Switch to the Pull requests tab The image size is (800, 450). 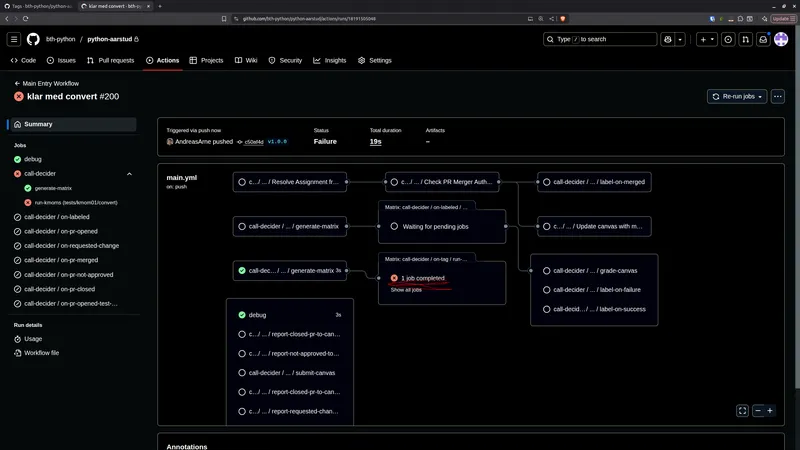point(110,60)
